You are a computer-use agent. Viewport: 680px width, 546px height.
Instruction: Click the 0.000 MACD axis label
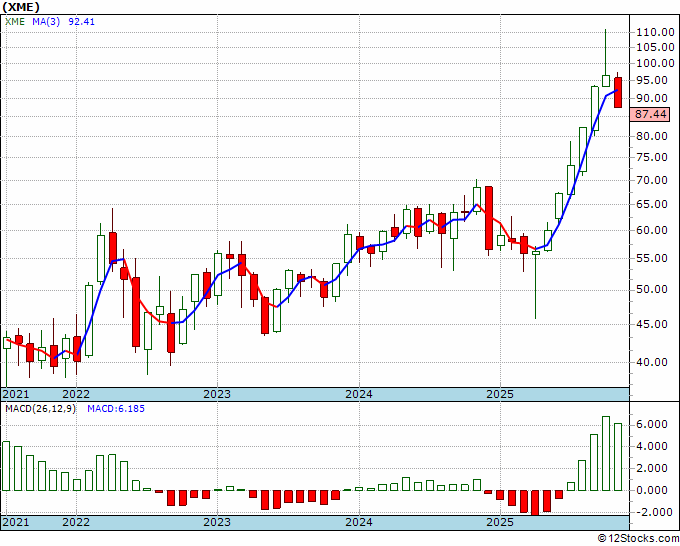651,490
